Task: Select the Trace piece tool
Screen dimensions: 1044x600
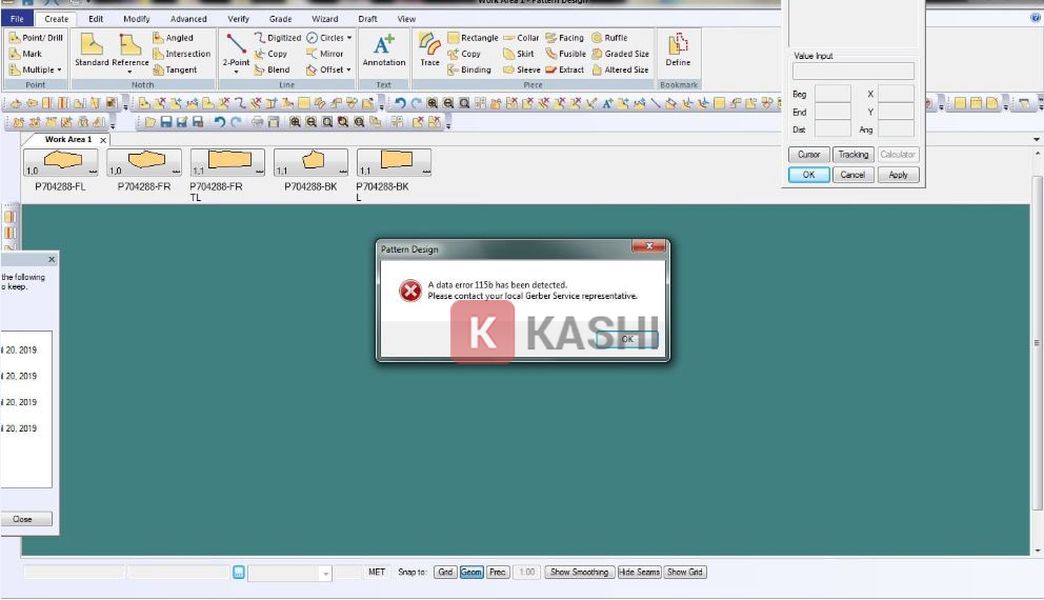Action: click(x=429, y=50)
